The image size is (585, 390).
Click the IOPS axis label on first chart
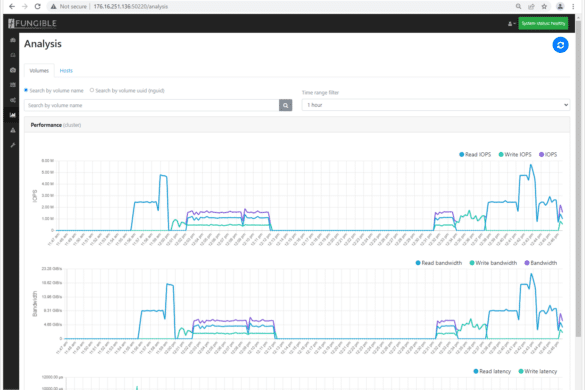pyautogui.click(x=35, y=196)
